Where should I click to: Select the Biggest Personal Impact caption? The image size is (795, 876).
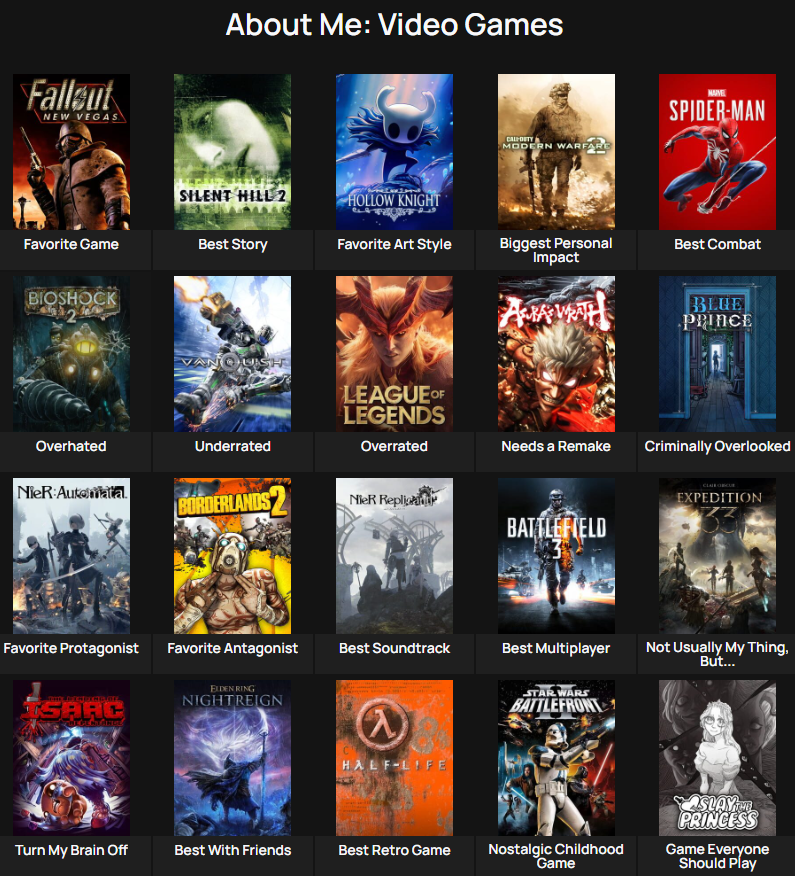pyautogui.click(x=556, y=250)
